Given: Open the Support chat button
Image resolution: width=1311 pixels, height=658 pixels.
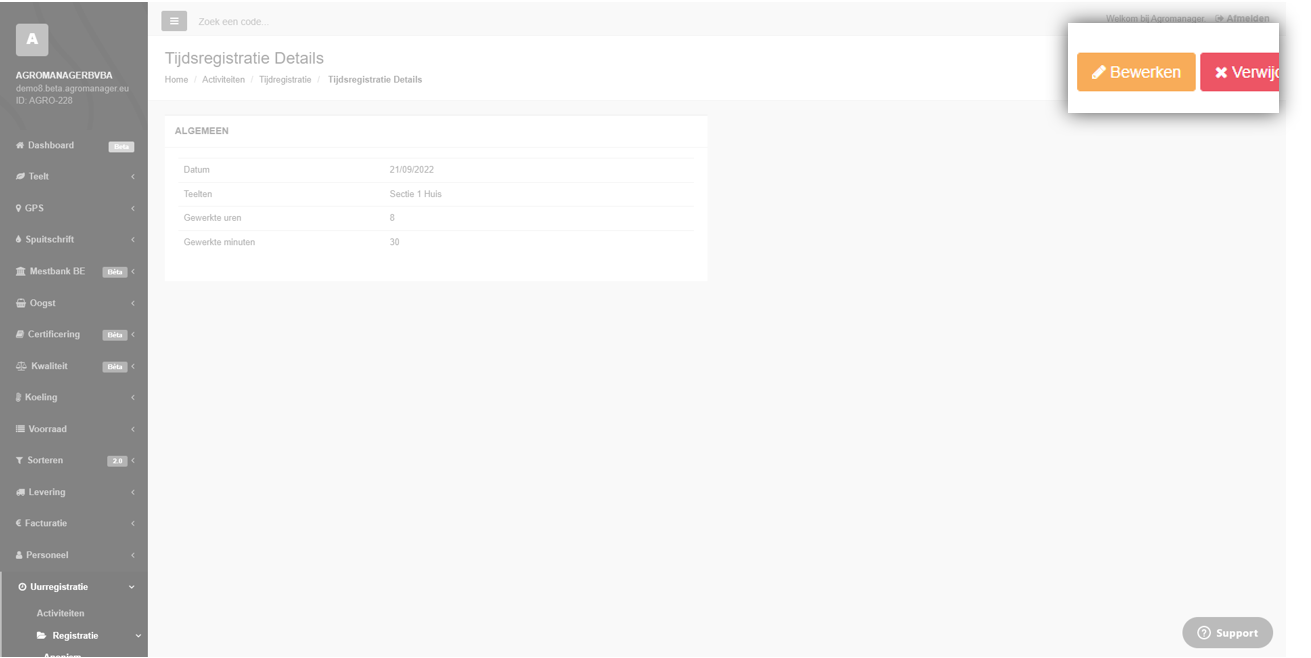Looking at the screenshot, I should click(x=1227, y=633).
